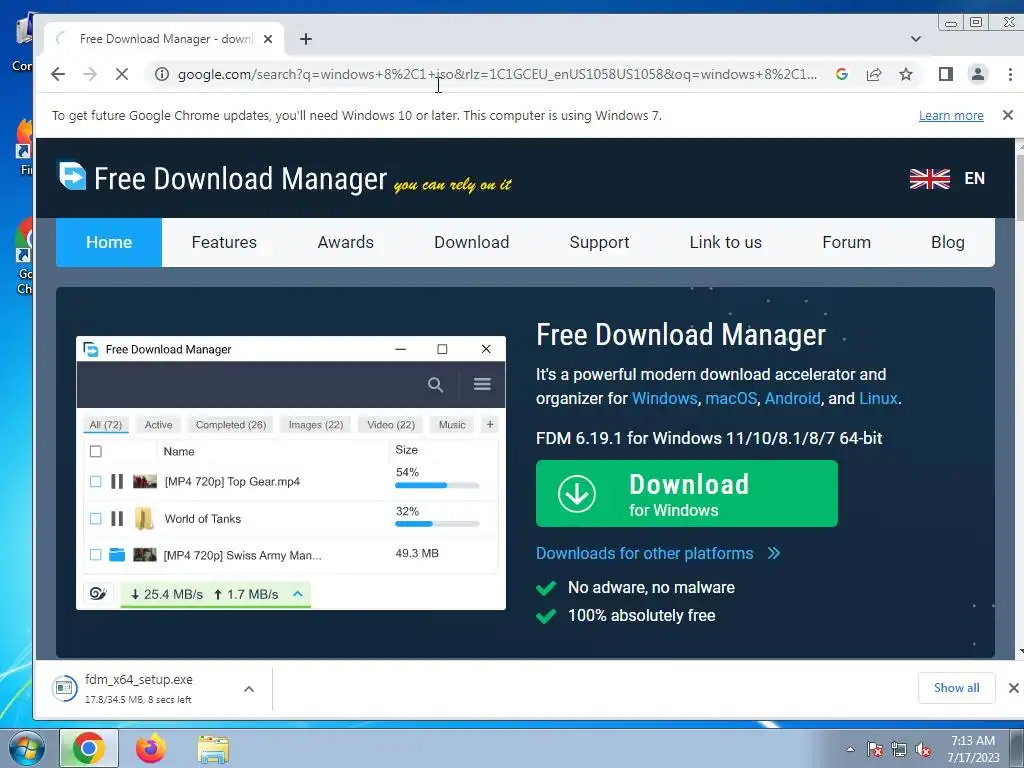The width and height of the screenshot is (1024, 768).
Task: Click the snail mode icon in the FDM preview
Action: 98,594
